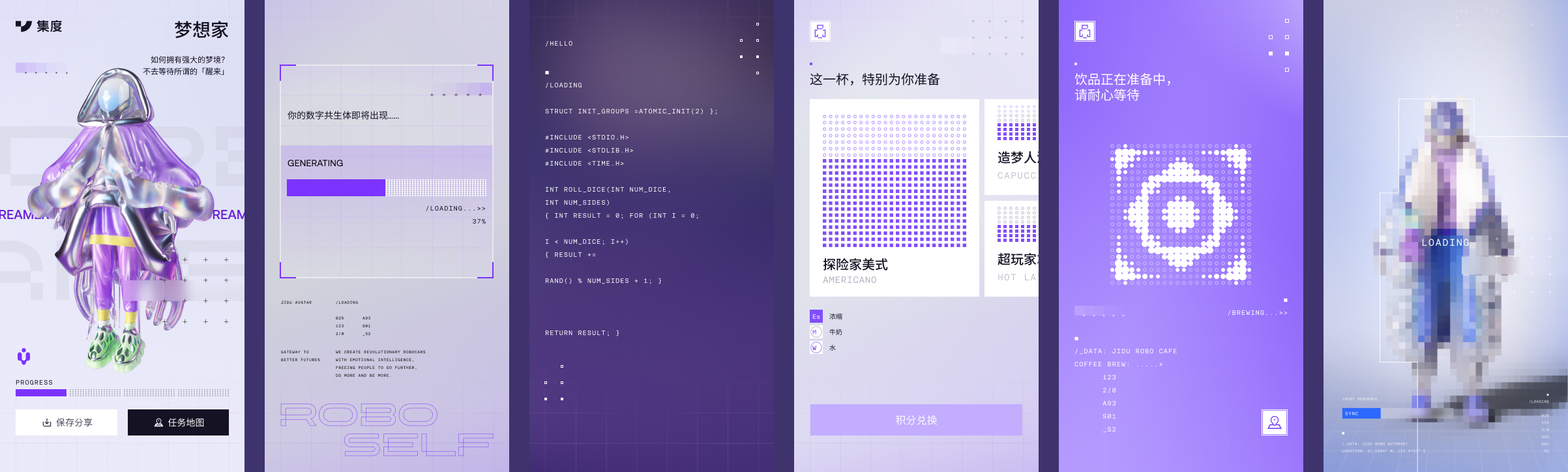This screenshot has height=472, width=1568.
Task: Click the 如何拥有强大的梦境? line
Action: pyautogui.click(x=188, y=59)
